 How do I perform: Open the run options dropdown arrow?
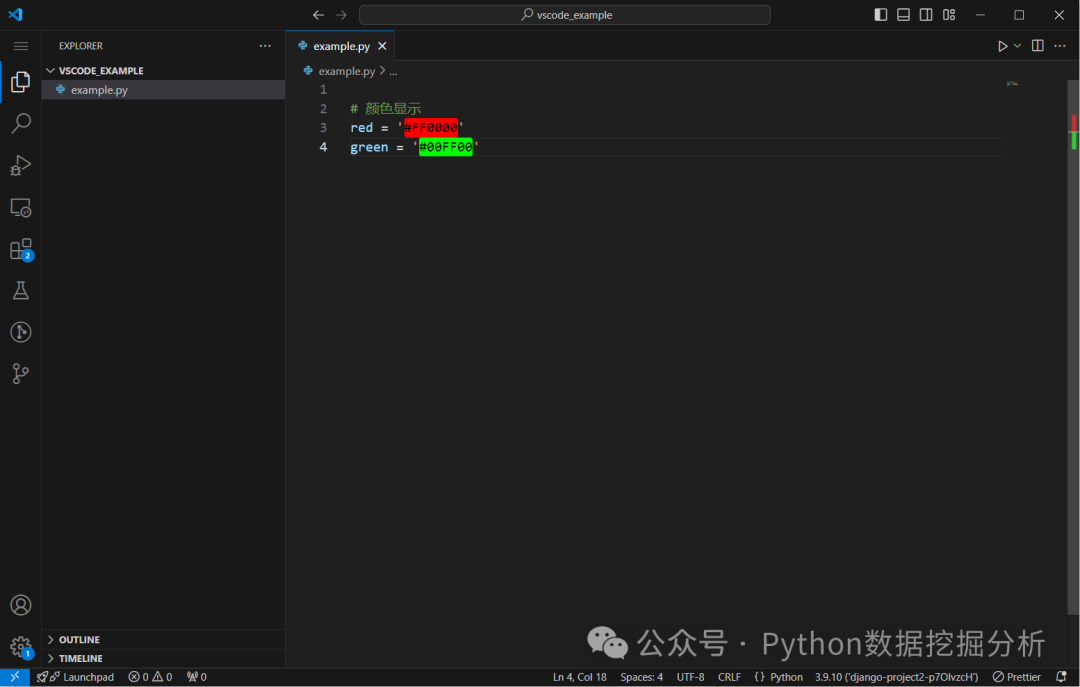point(1017,46)
